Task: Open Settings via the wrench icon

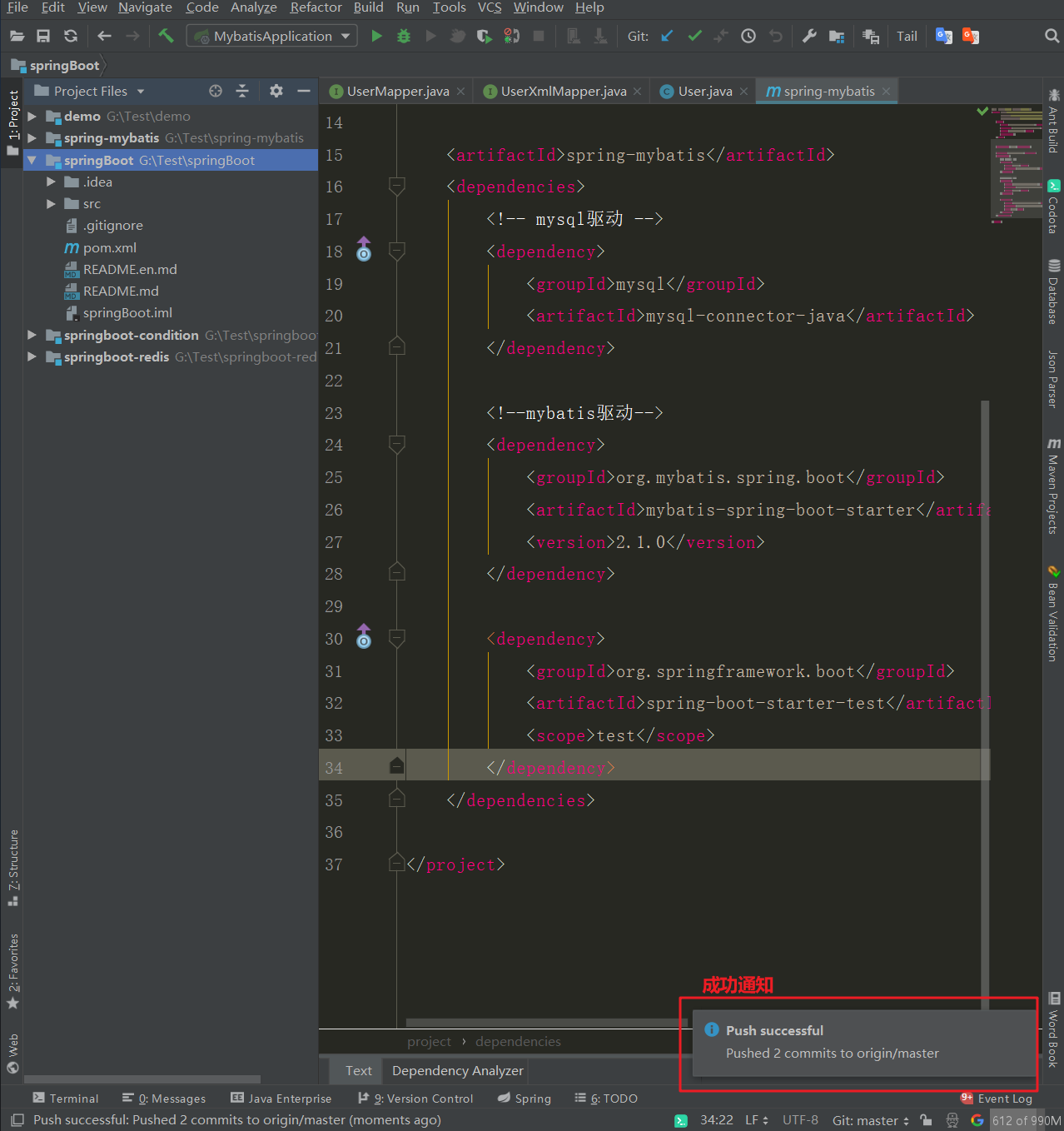Action: tap(808, 36)
